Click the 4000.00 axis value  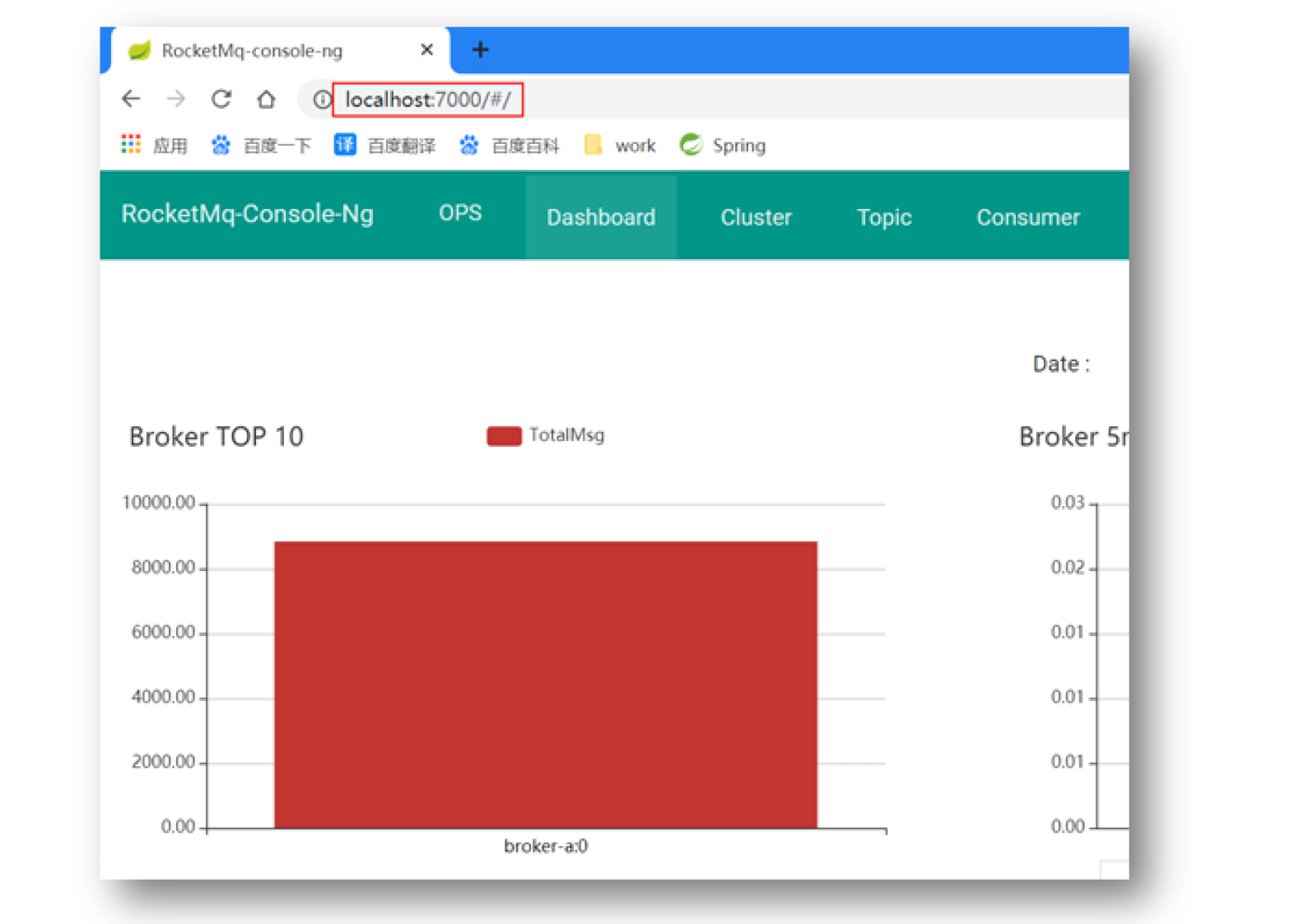pyautogui.click(x=164, y=697)
